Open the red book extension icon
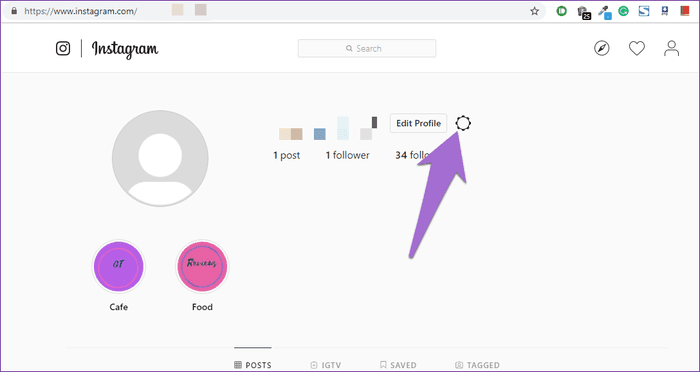 coord(685,11)
